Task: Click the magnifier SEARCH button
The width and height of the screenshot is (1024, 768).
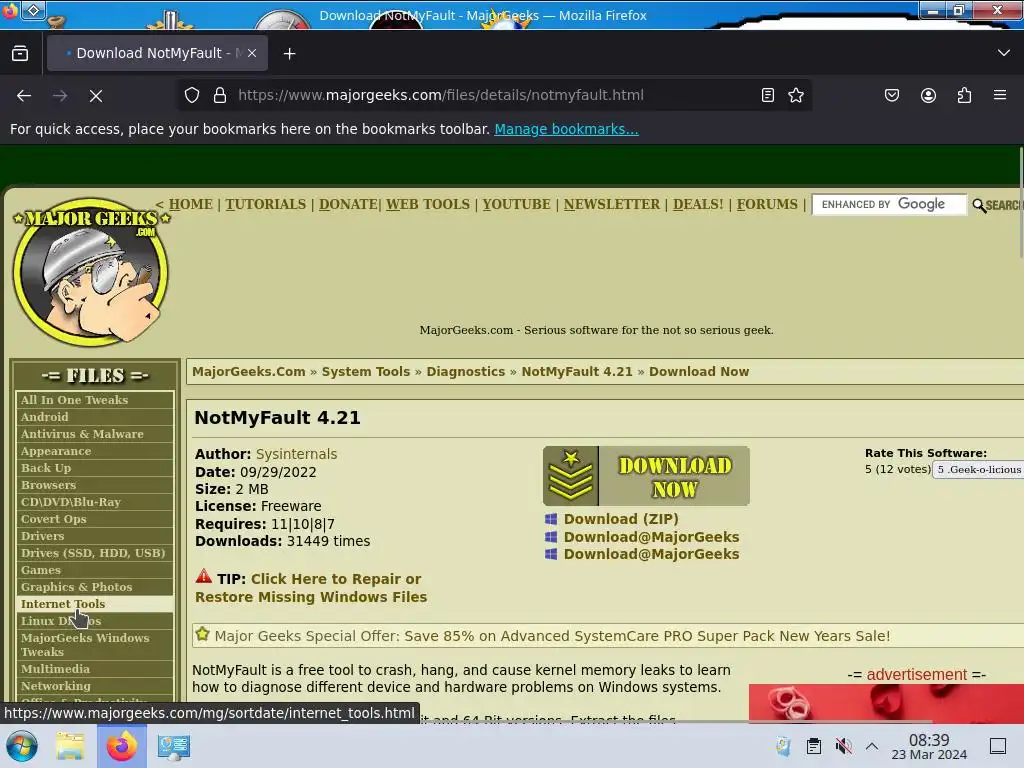Action: point(997,205)
